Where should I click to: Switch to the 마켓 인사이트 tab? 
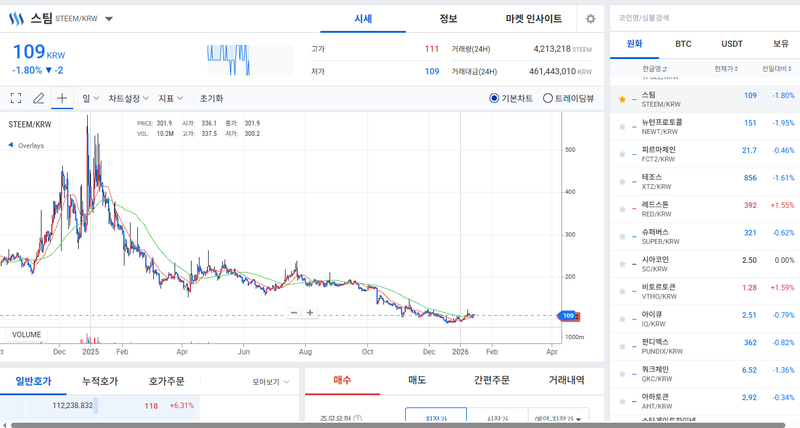533,19
